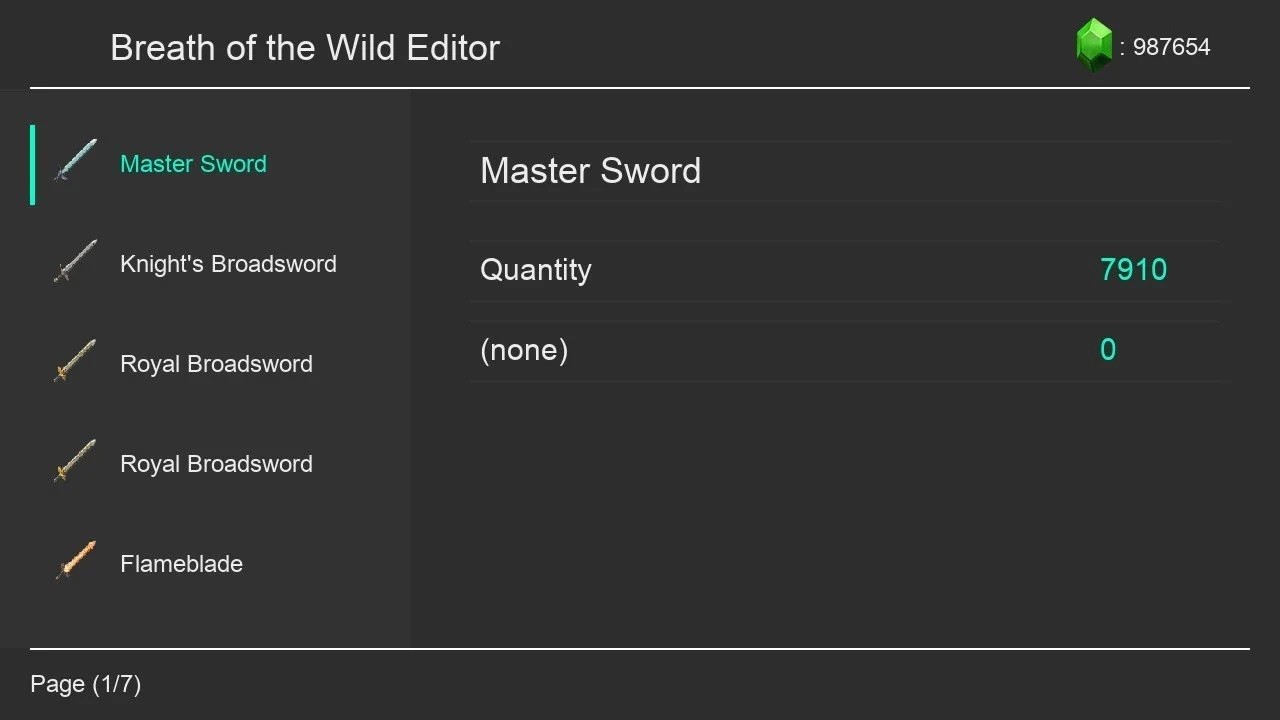1280x720 pixels.
Task: Click the (none) modifier row label
Action: tap(524, 350)
